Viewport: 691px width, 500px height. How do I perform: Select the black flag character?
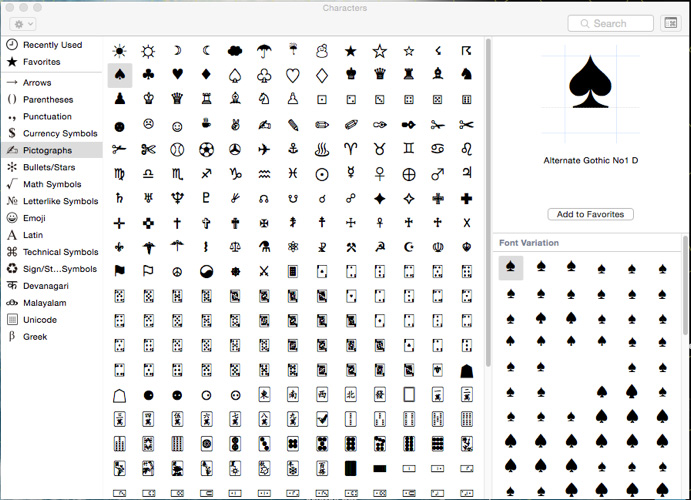(119, 271)
